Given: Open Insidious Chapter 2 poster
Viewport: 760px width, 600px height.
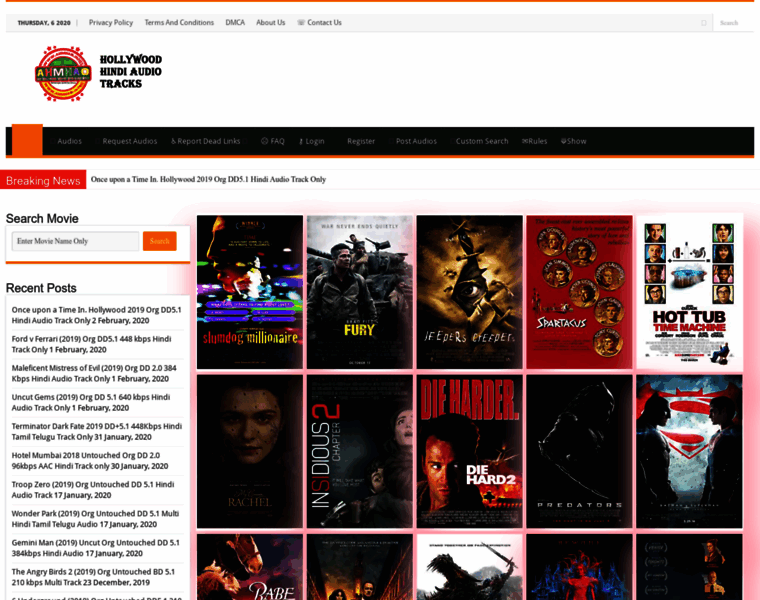Looking at the screenshot, I should pyautogui.click(x=360, y=451).
